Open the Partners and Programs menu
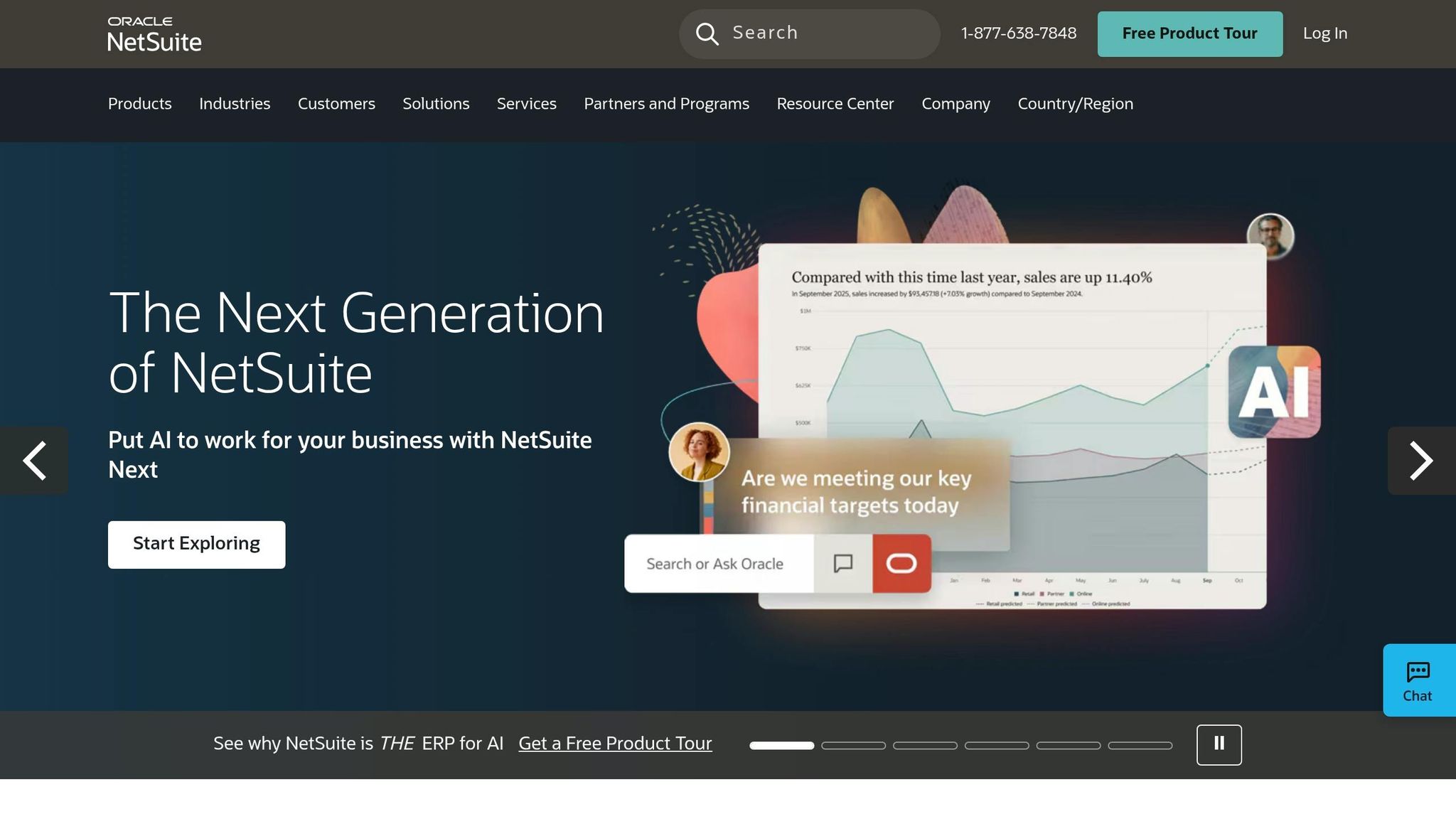The height and width of the screenshot is (819, 1456). click(x=666, y=104)
